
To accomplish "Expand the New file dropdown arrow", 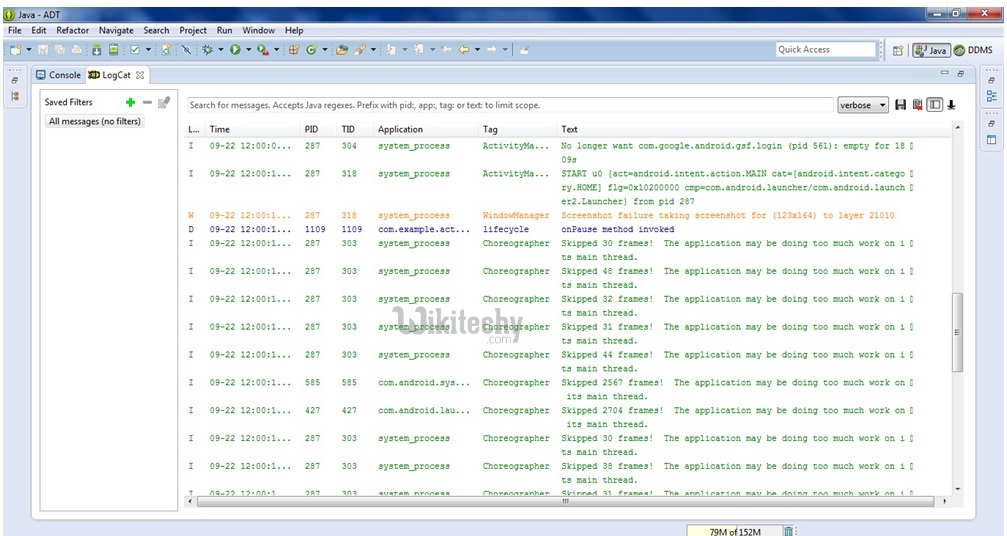I will [29, 49].
